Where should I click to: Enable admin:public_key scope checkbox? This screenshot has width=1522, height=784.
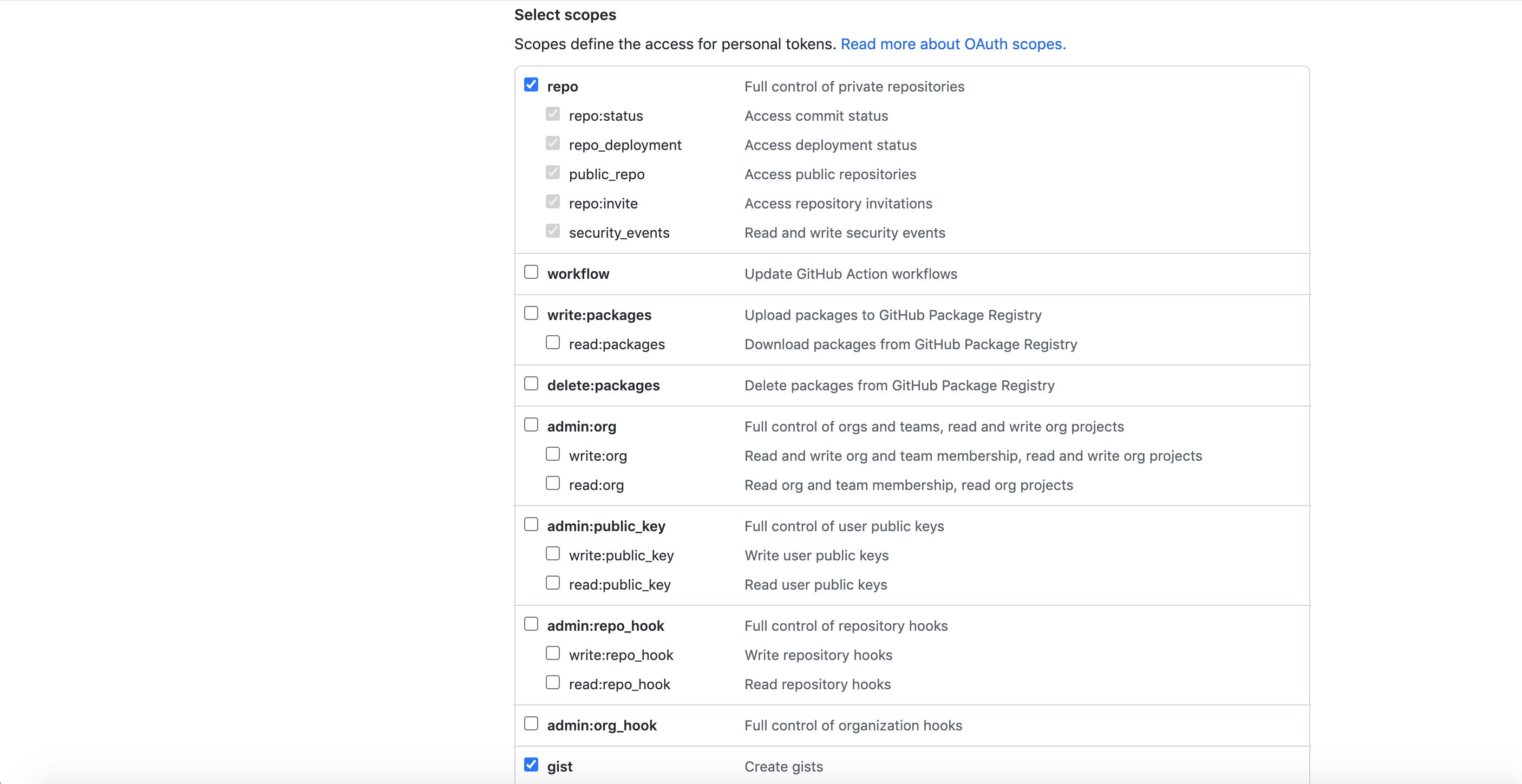tap(531, 525)
